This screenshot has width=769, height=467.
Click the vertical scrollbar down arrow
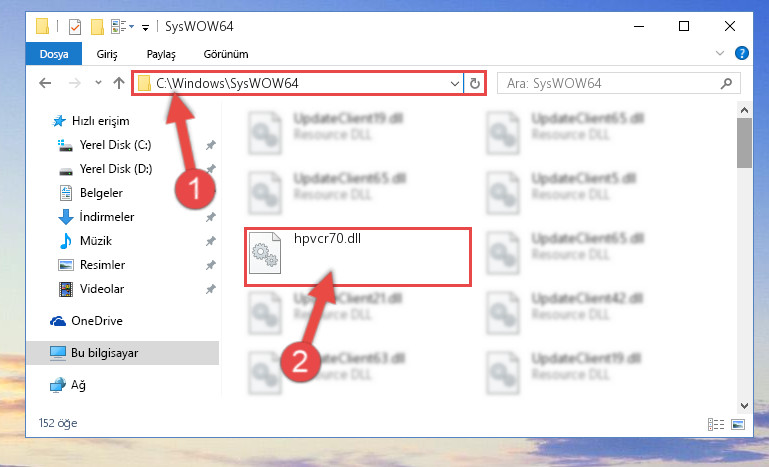744,406
